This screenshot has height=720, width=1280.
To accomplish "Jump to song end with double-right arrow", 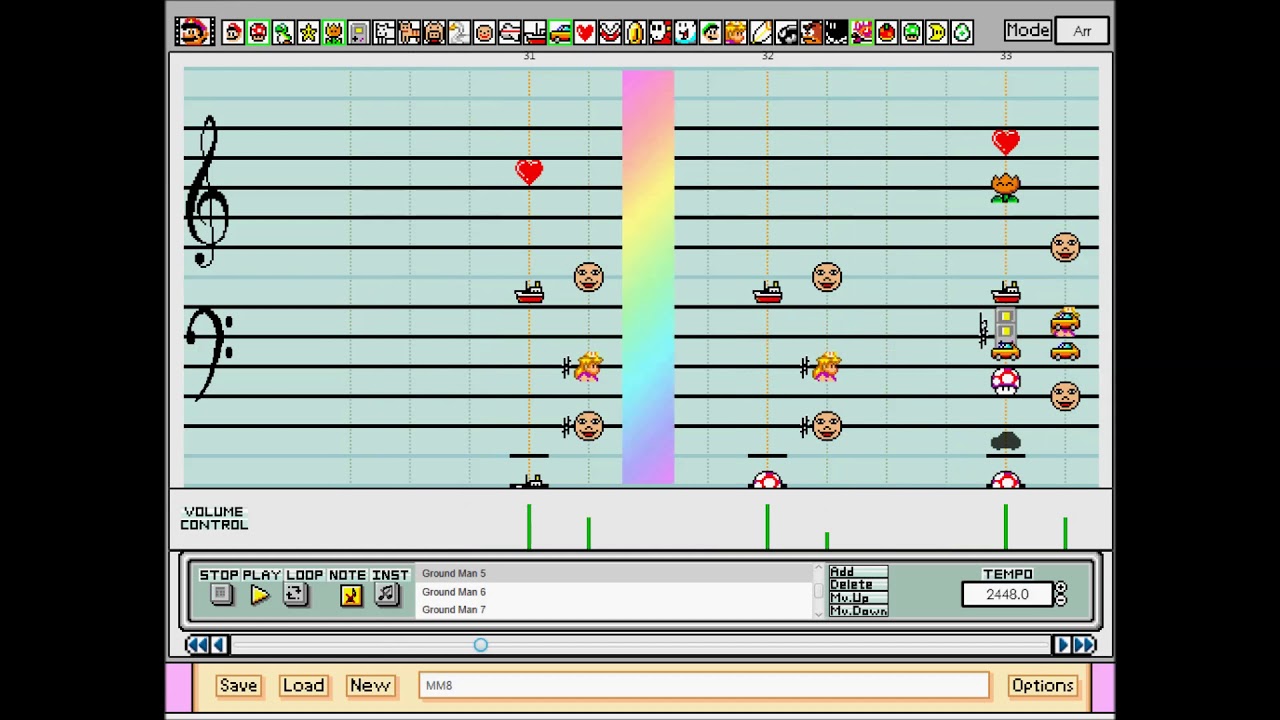I will pos(1084,645).
